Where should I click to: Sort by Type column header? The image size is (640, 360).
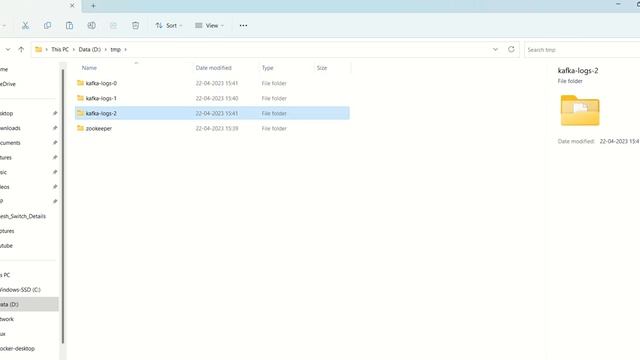(x=267, y=68)
